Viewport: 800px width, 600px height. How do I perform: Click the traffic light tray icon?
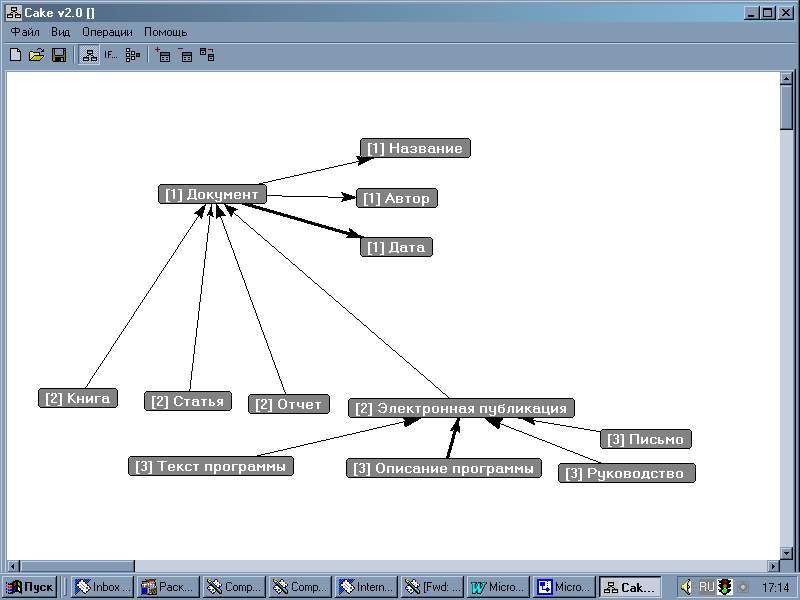point(725,587)
